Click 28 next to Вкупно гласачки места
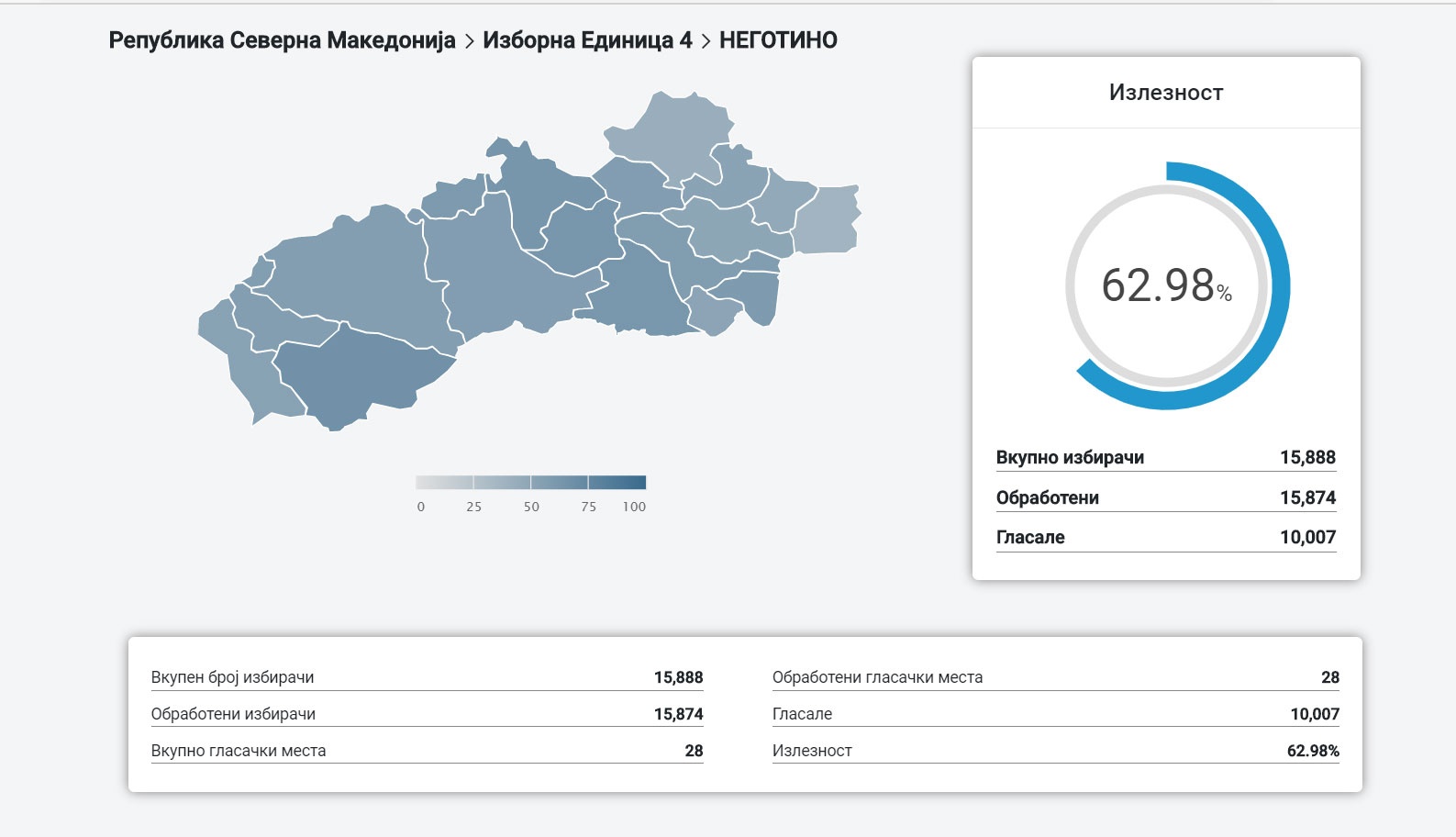 pos(694,751)
